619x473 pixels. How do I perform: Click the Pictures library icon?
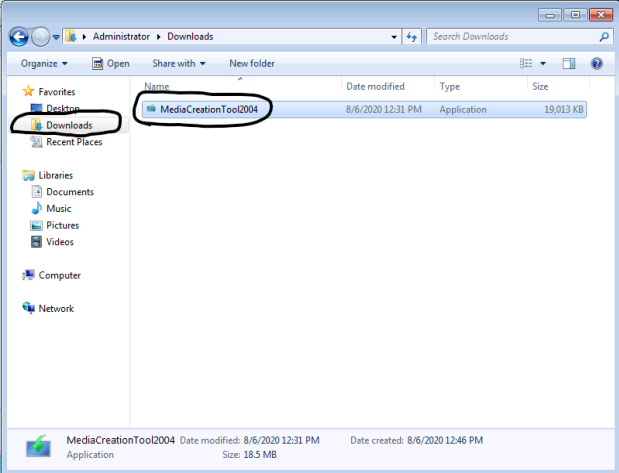tap(36, 225)
